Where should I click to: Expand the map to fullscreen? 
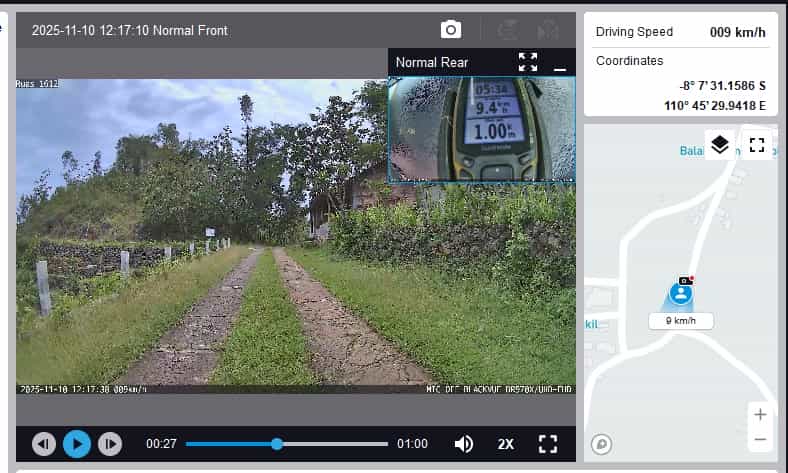tap(757, 145)
